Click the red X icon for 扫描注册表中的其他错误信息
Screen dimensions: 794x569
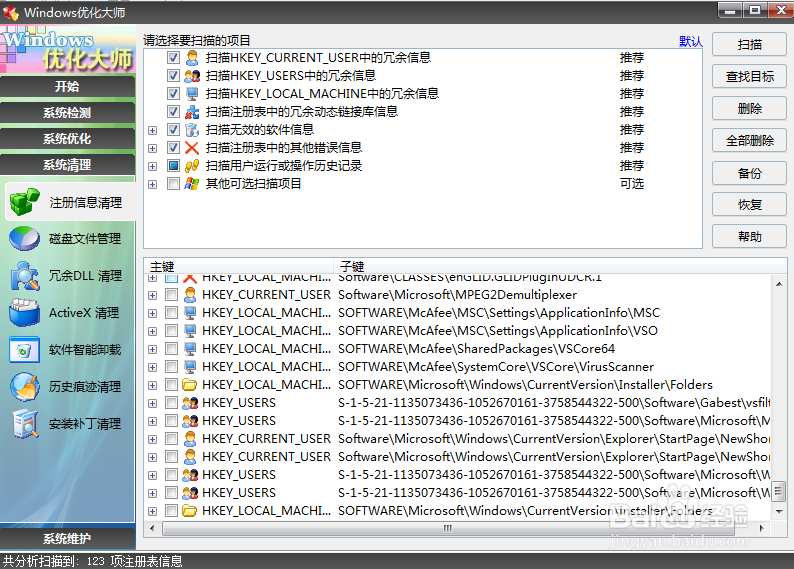pyautogui.click(x=192, y=148)
